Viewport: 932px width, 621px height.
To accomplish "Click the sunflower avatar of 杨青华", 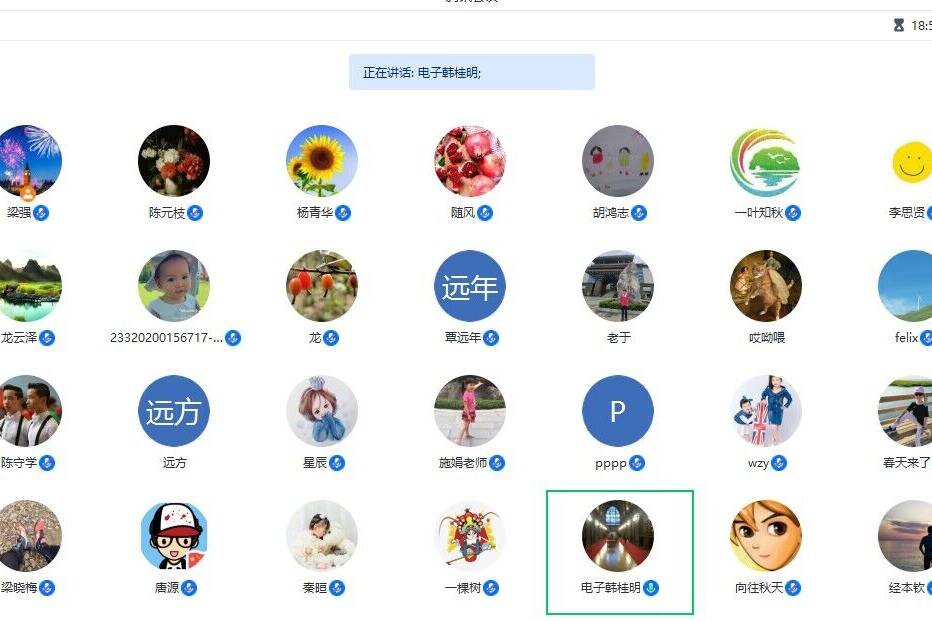I will (322, 160).
